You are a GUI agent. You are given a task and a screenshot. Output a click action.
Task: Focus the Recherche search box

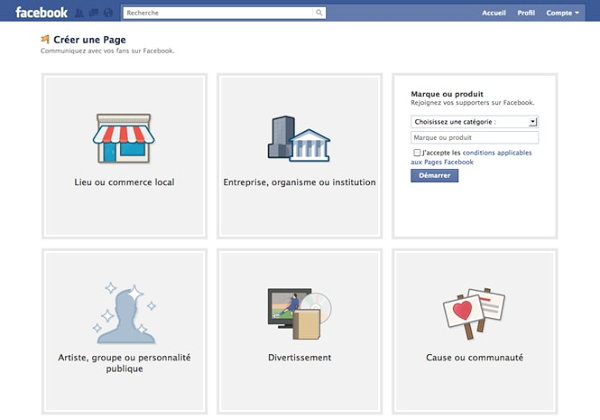(x=218, y=13)
